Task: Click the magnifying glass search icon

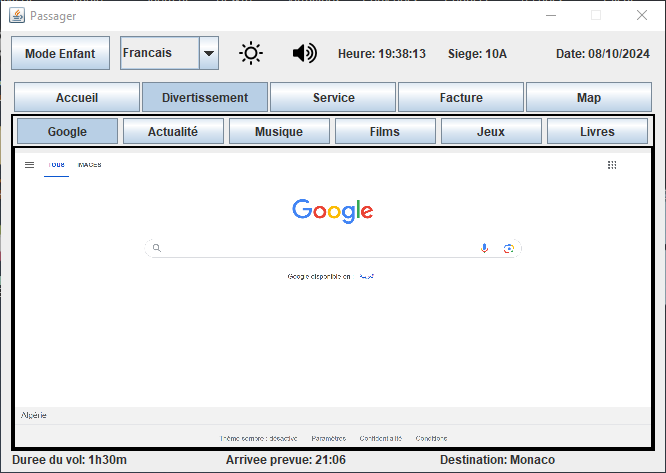Action: [156, 248]
